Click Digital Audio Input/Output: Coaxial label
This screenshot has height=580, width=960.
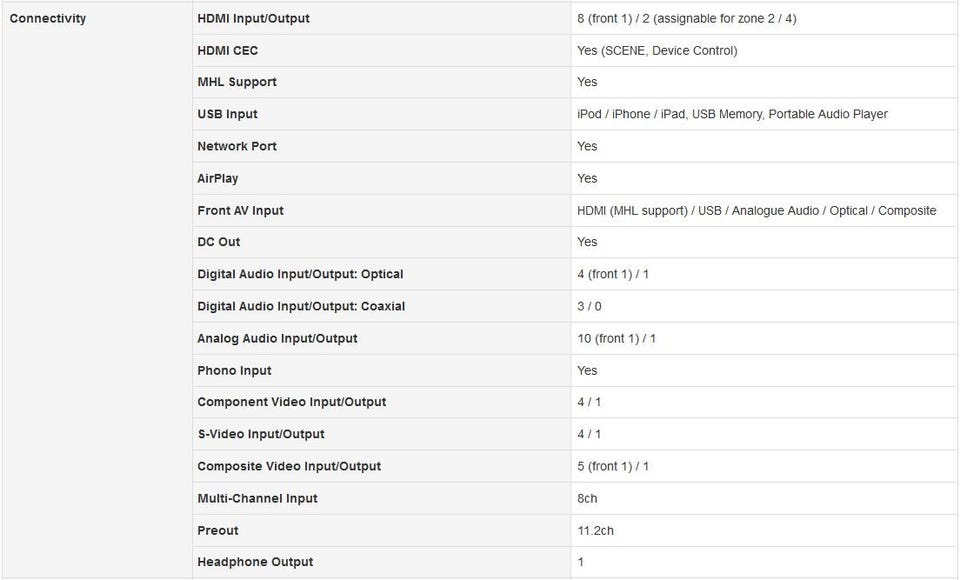tap(301, 306)
